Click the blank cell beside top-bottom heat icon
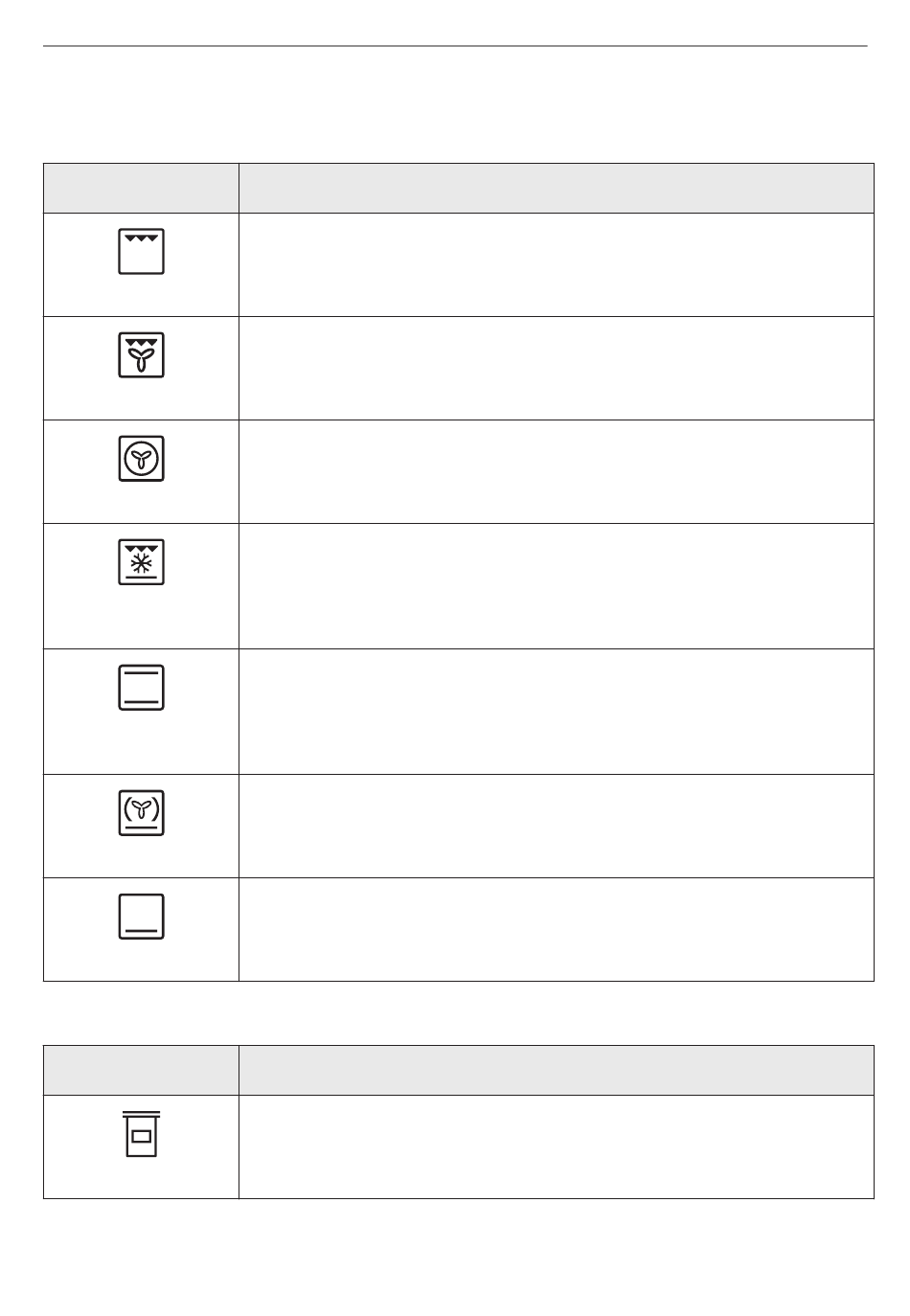This screenshot has width=910, height=1316. click(557, 712)
